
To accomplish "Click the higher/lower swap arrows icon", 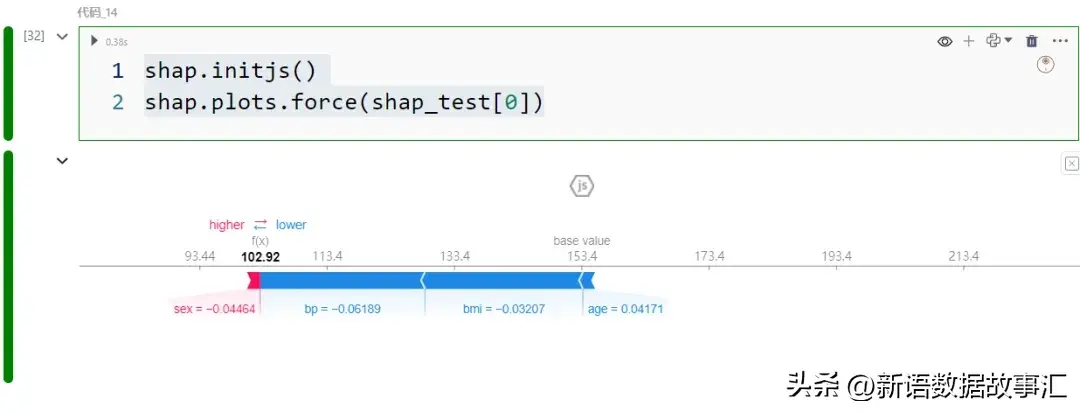I will pos(260,225).
